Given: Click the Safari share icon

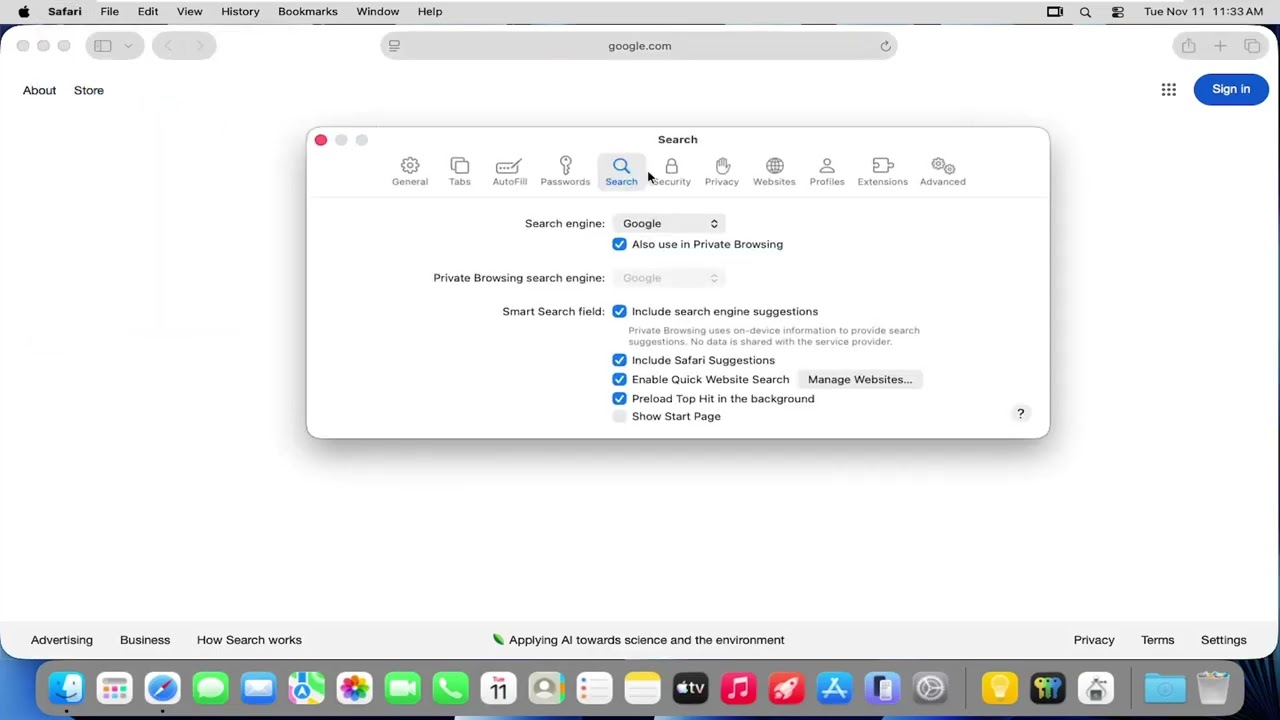Looking at the screenshot, I should [1188, 46].
